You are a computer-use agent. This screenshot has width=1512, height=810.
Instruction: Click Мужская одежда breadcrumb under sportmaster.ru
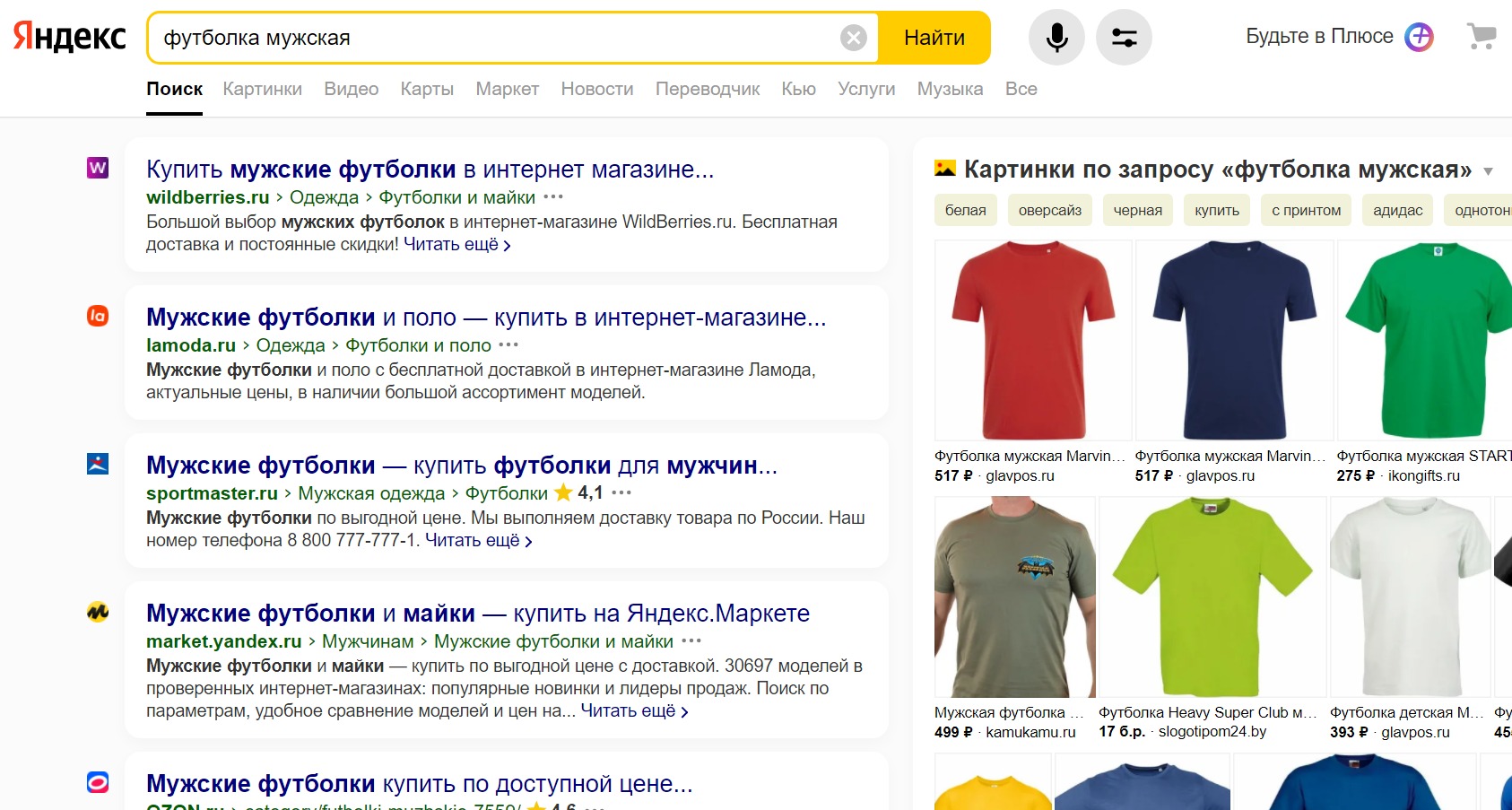pos(371,493)
